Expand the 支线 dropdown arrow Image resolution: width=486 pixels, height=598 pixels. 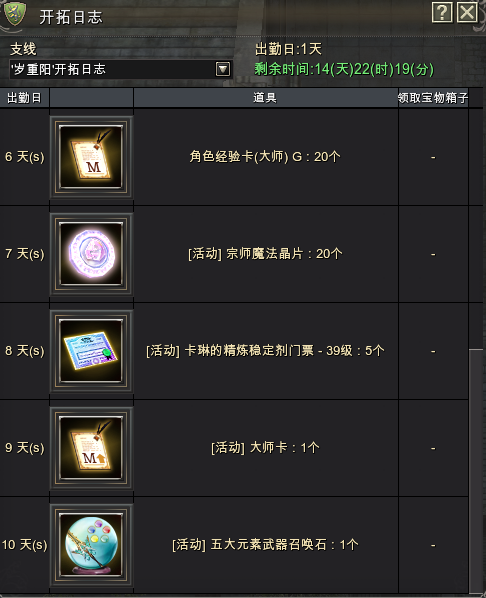(x=223, y=69)
